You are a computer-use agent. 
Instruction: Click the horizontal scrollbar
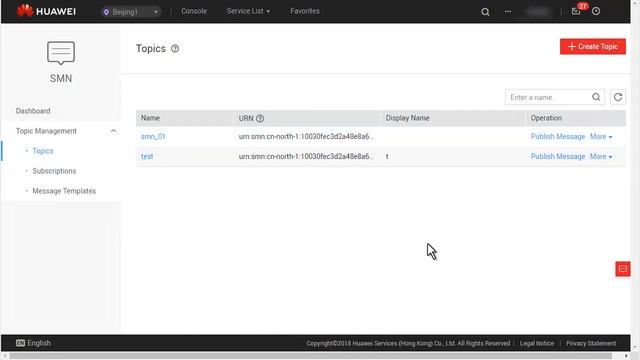[311, 356]
